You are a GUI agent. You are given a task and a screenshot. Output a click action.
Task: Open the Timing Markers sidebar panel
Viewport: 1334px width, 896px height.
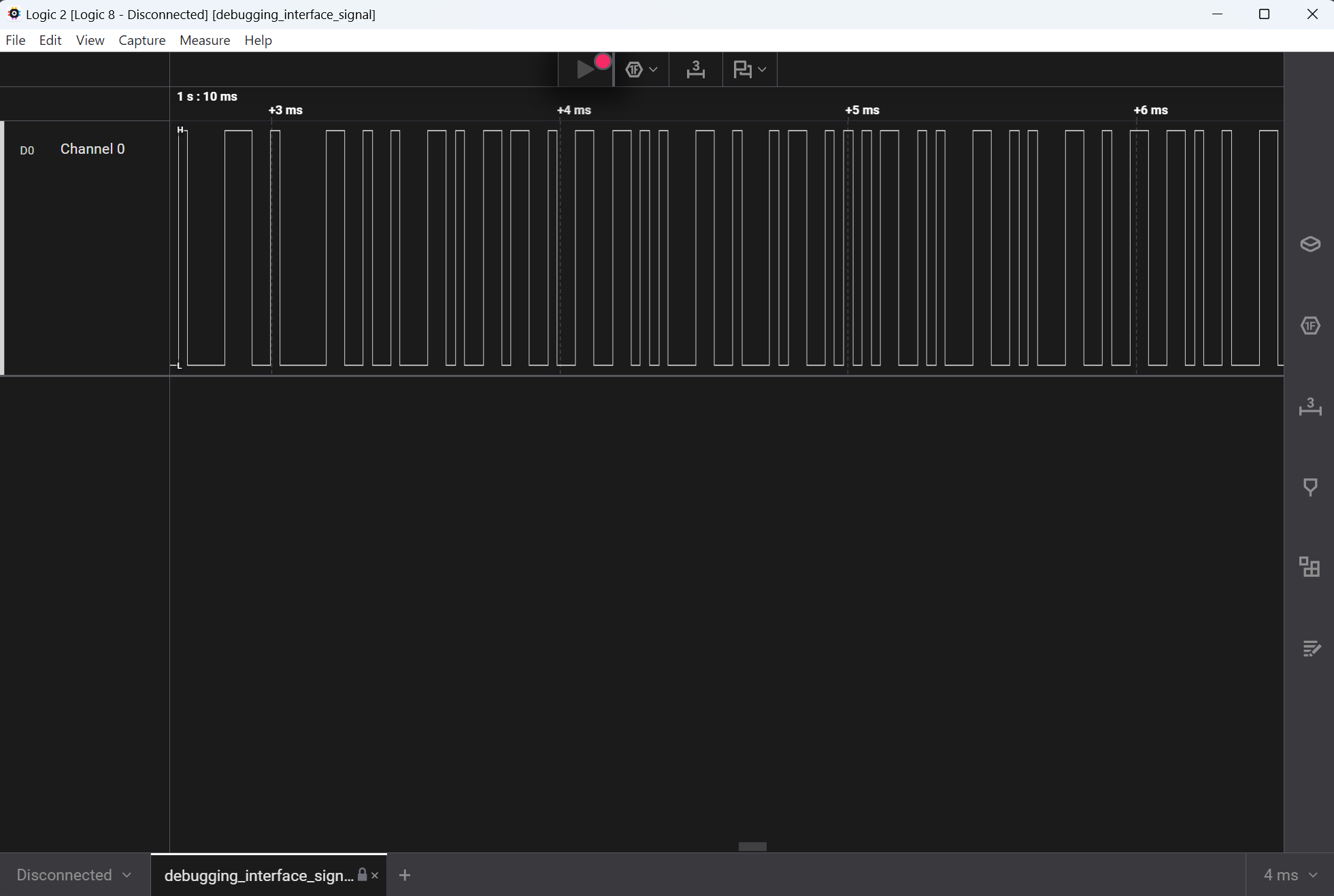coord(1310,486)
